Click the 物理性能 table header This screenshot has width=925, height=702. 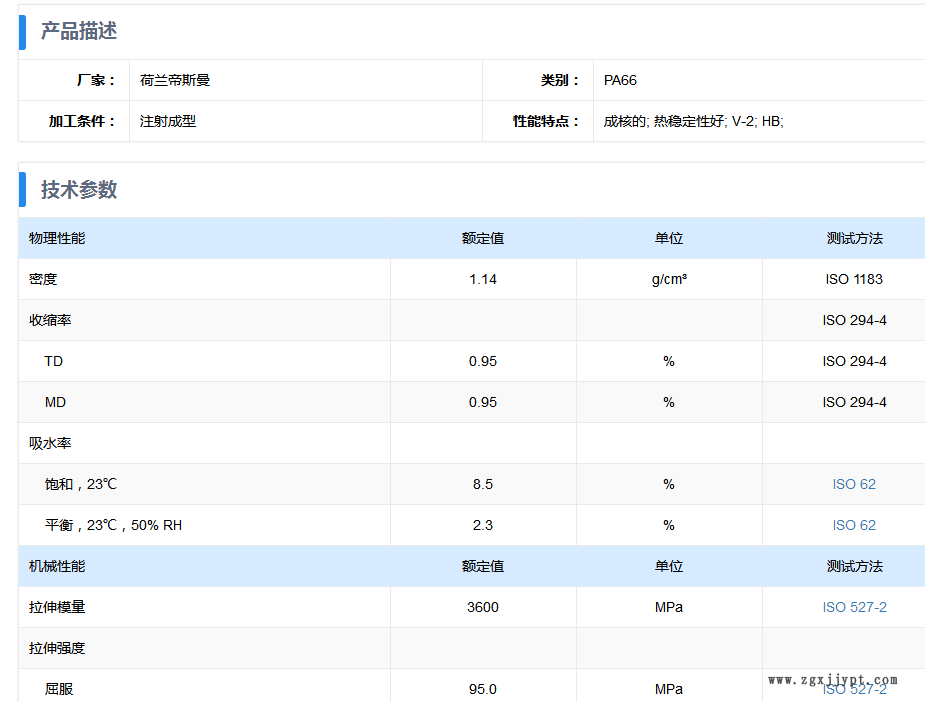point(57,238)
